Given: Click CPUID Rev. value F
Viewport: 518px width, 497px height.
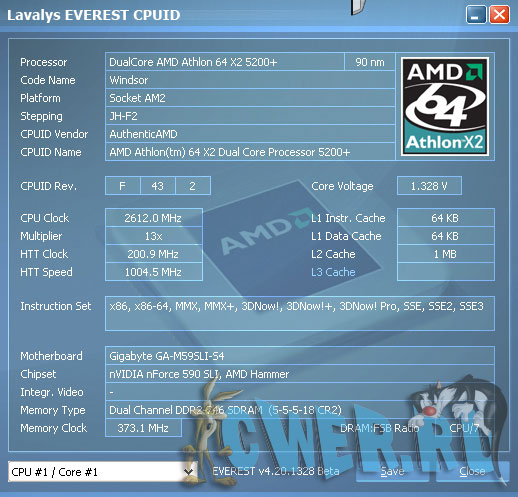Looking at the screenshot, I should tap(123, 186).
